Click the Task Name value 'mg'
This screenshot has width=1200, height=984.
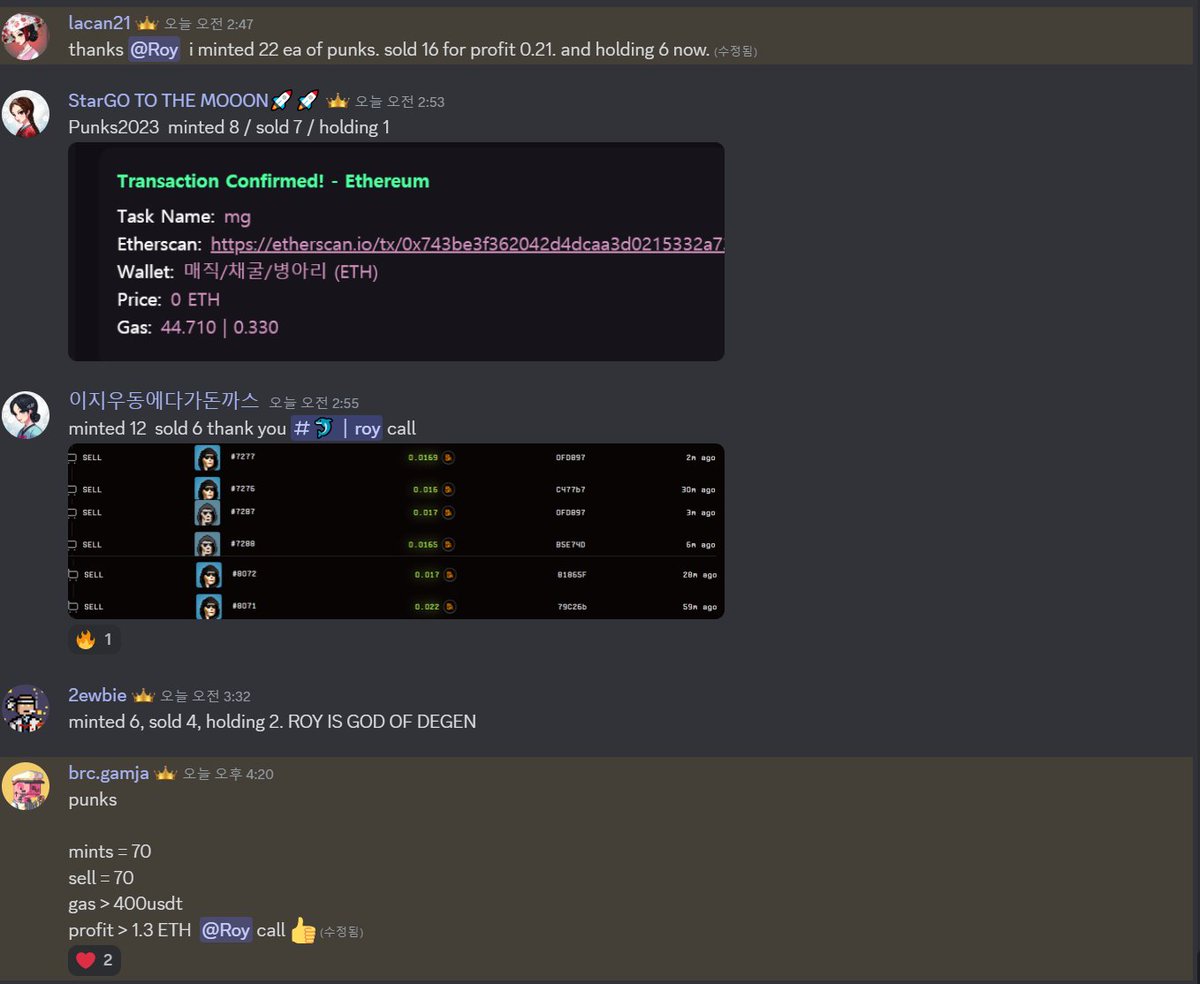point(237,216)
